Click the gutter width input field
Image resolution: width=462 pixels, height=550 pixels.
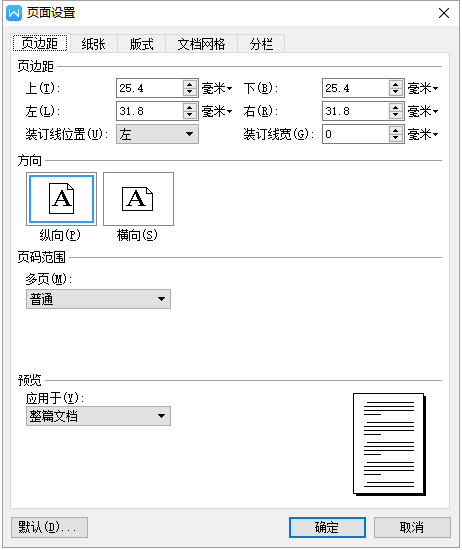355,134
